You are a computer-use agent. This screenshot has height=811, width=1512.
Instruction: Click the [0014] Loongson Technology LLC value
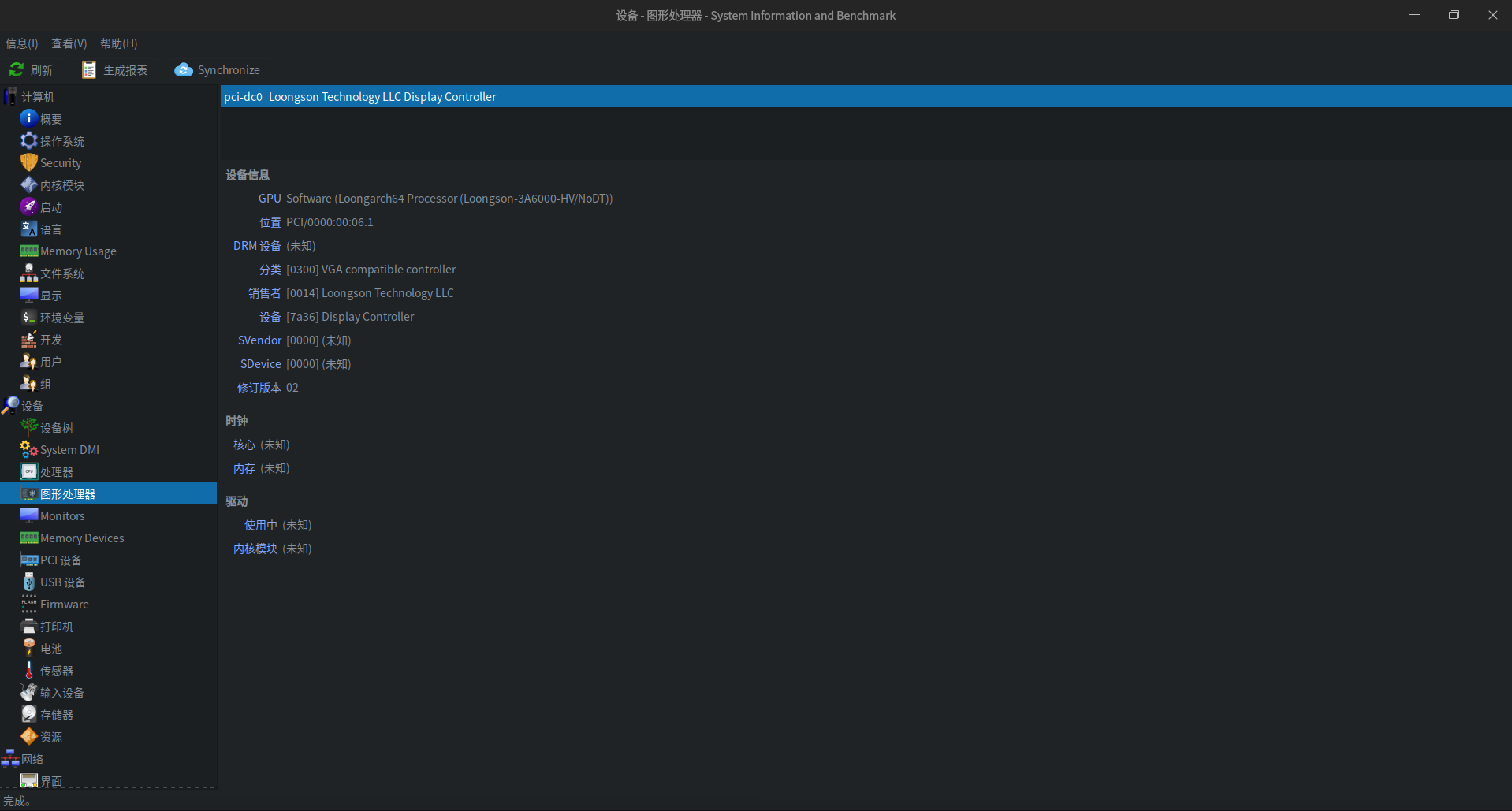(x=370, y=293)
